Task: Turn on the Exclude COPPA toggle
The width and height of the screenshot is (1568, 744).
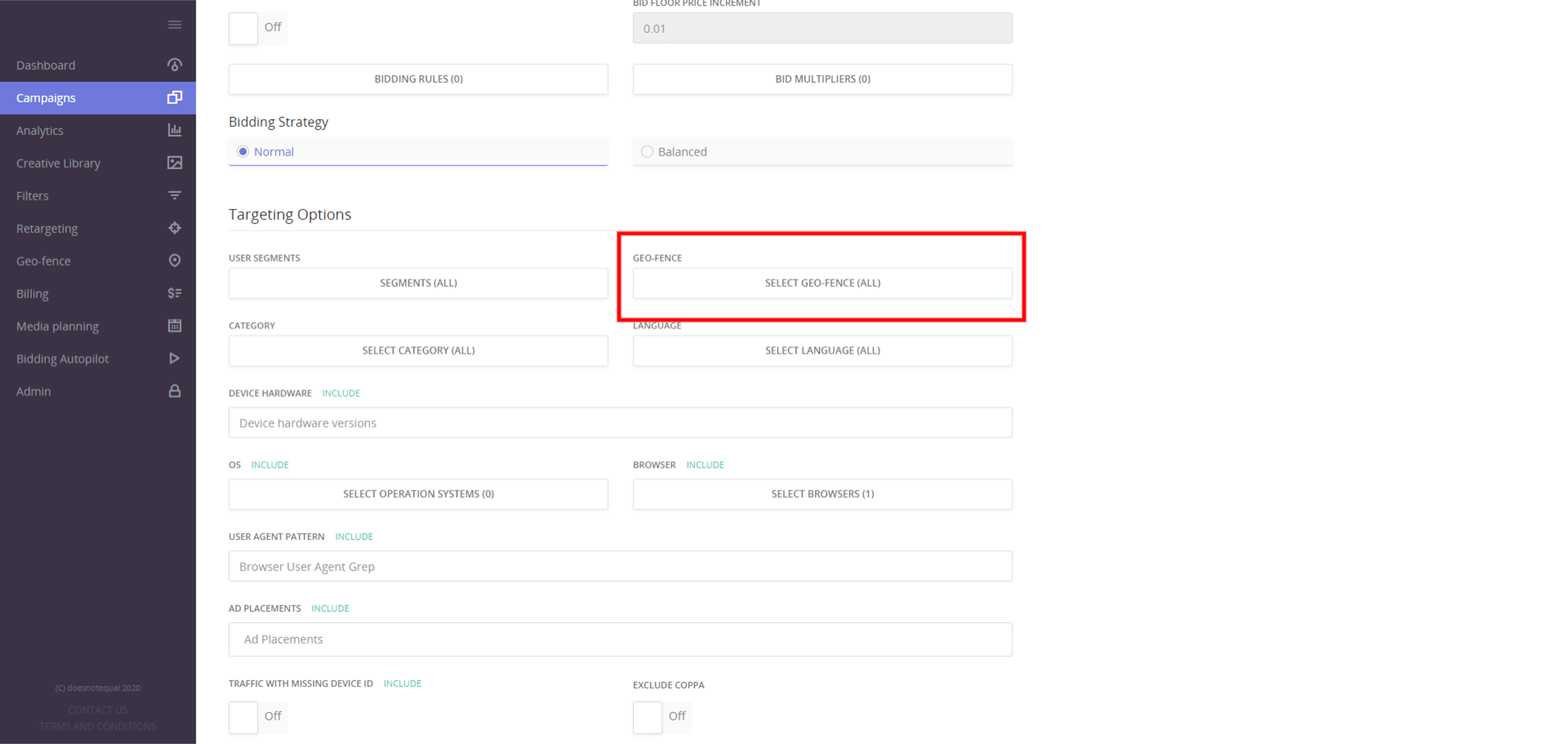Action: pos(647,717)
